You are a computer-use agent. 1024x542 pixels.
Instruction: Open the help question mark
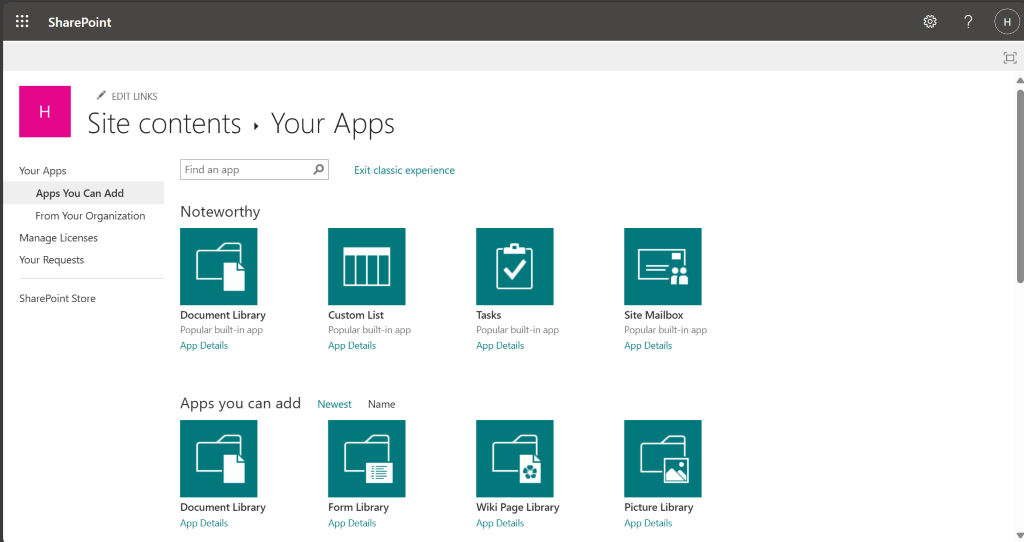(968, 22)
